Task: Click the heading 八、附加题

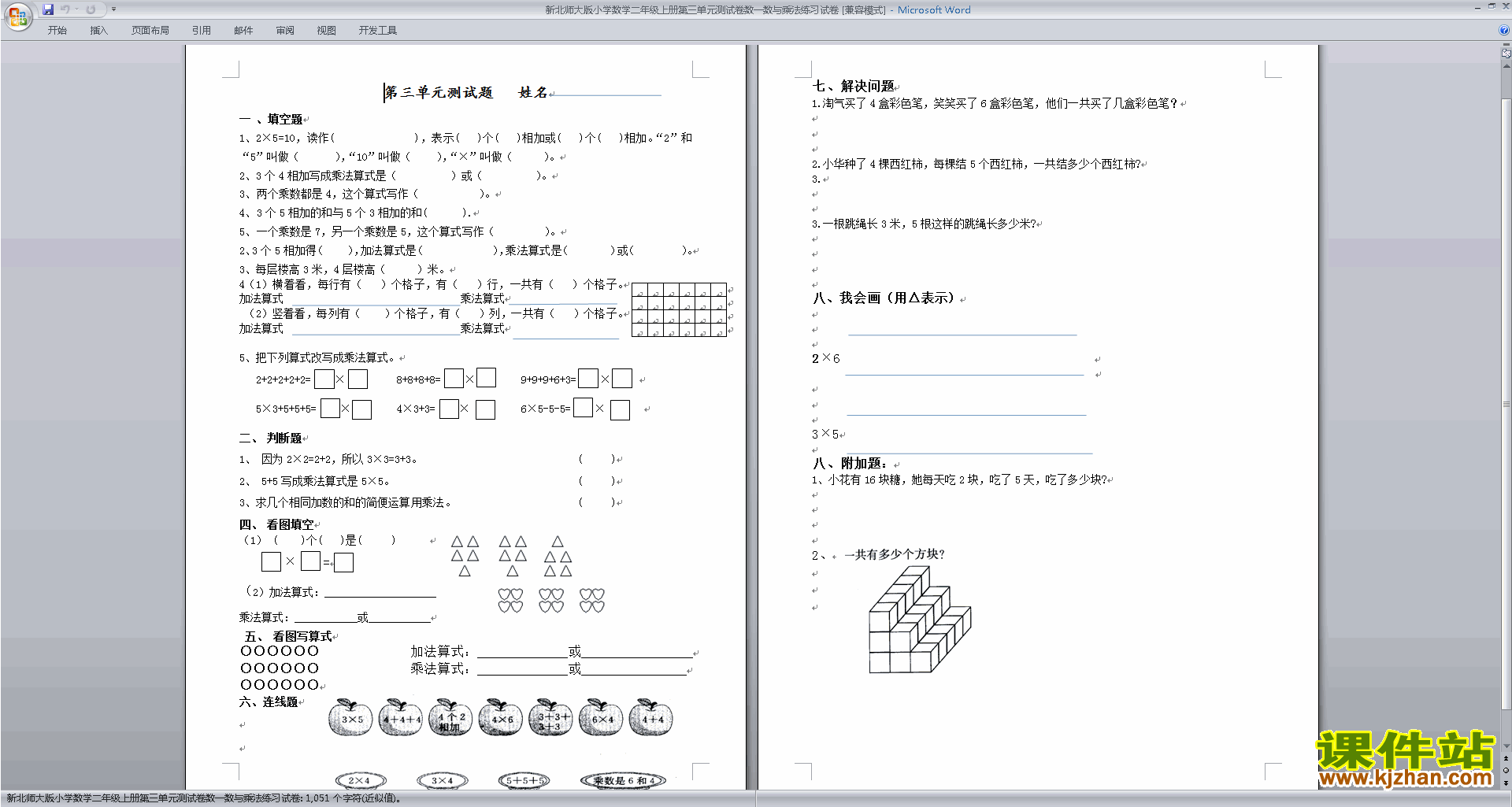Action: pos(850,464)
